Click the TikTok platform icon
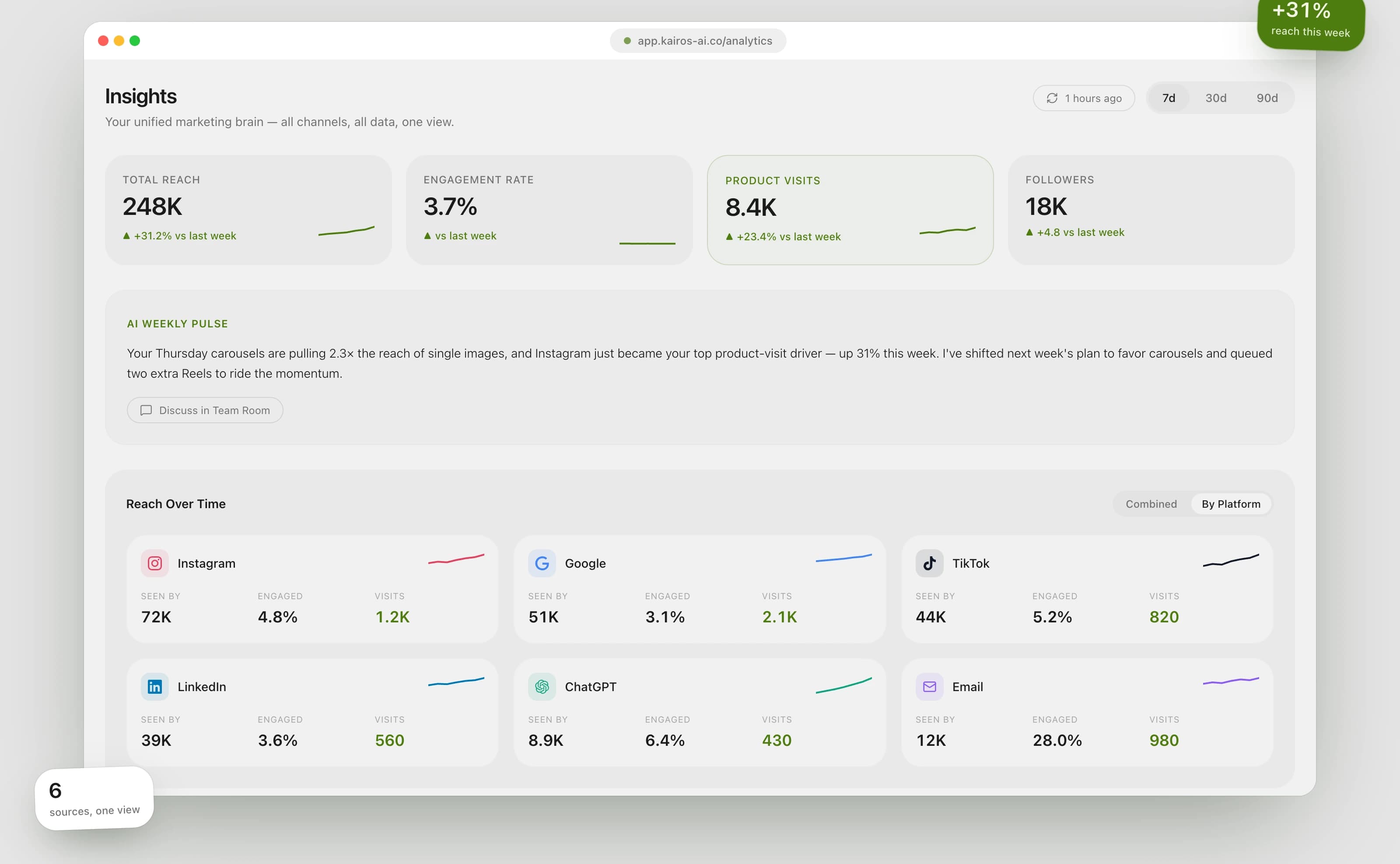This screenshot has width=1400, height=864. (x=929, y=563)
